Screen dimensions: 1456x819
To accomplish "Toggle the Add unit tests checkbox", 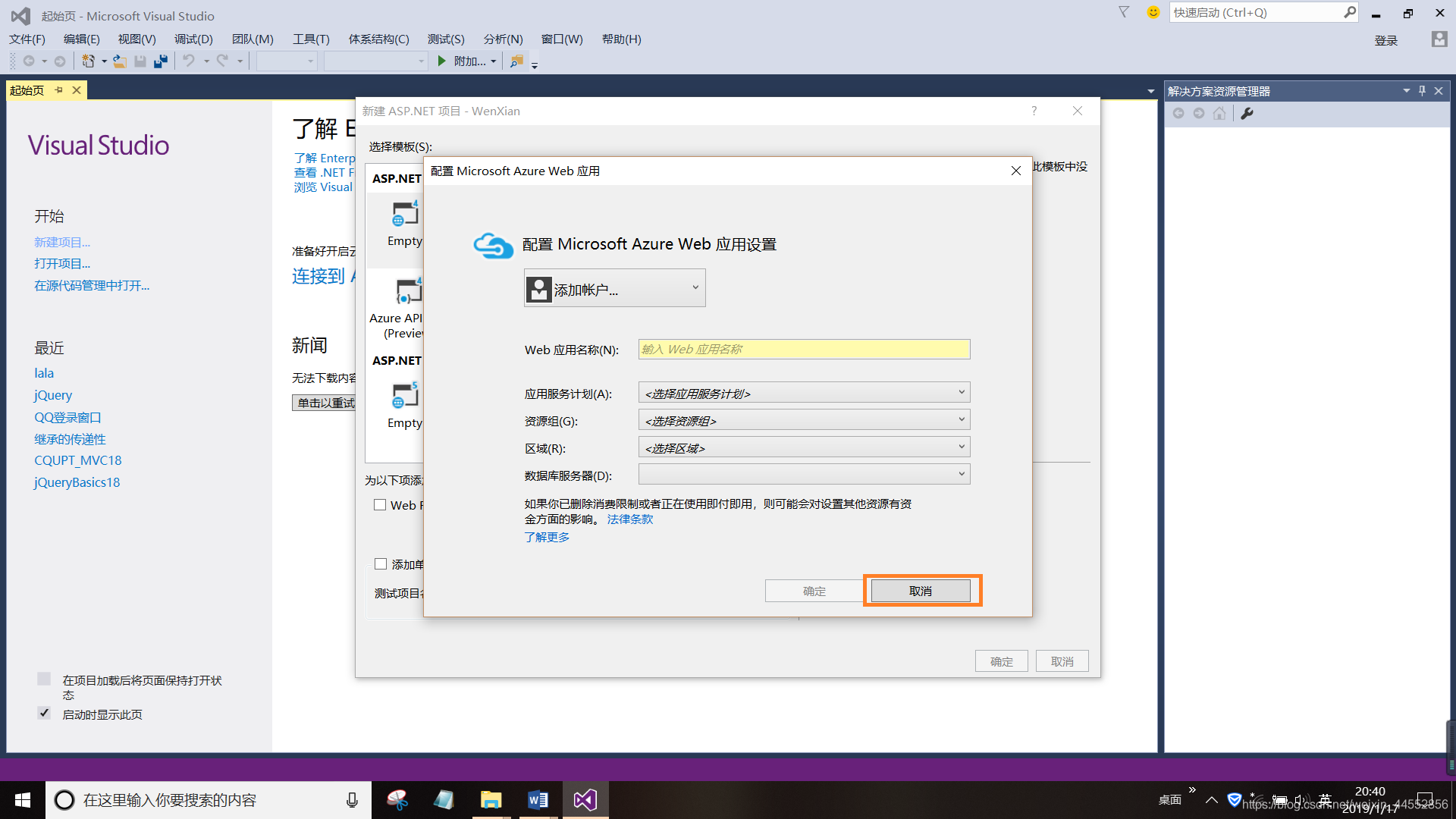I will (x=381, y=564).
